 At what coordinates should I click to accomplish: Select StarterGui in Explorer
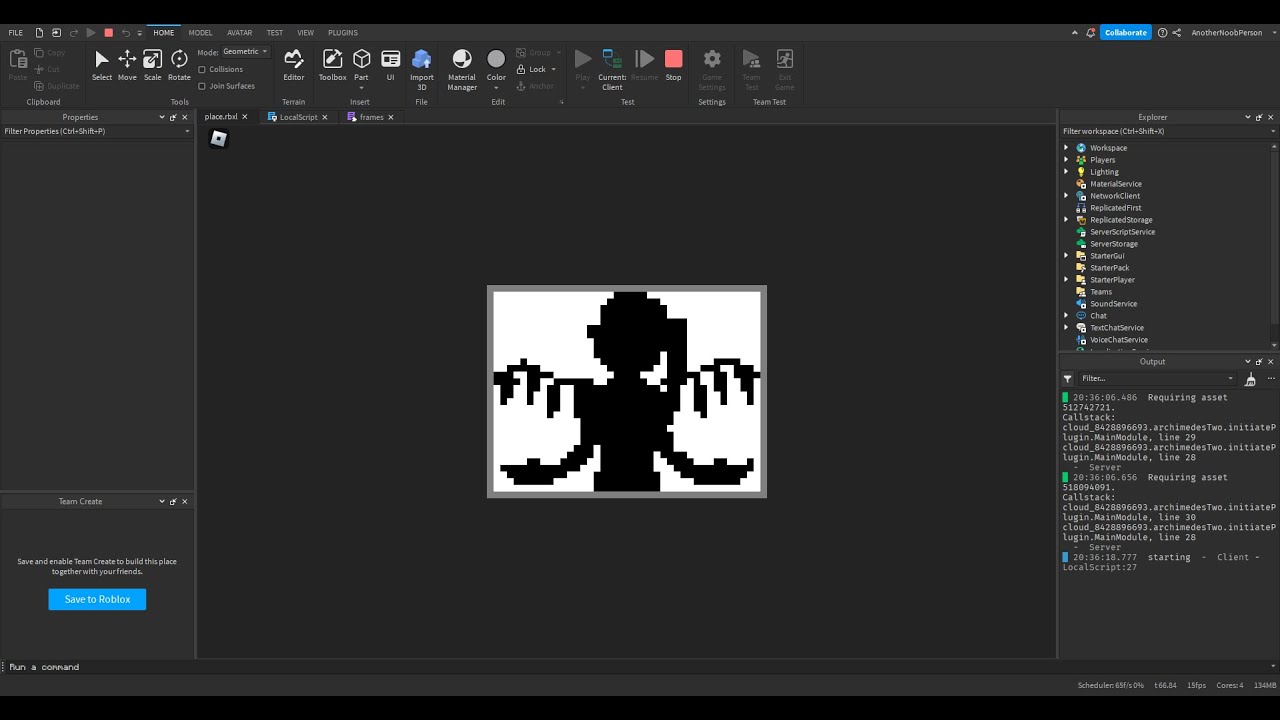coord(1107,256)
